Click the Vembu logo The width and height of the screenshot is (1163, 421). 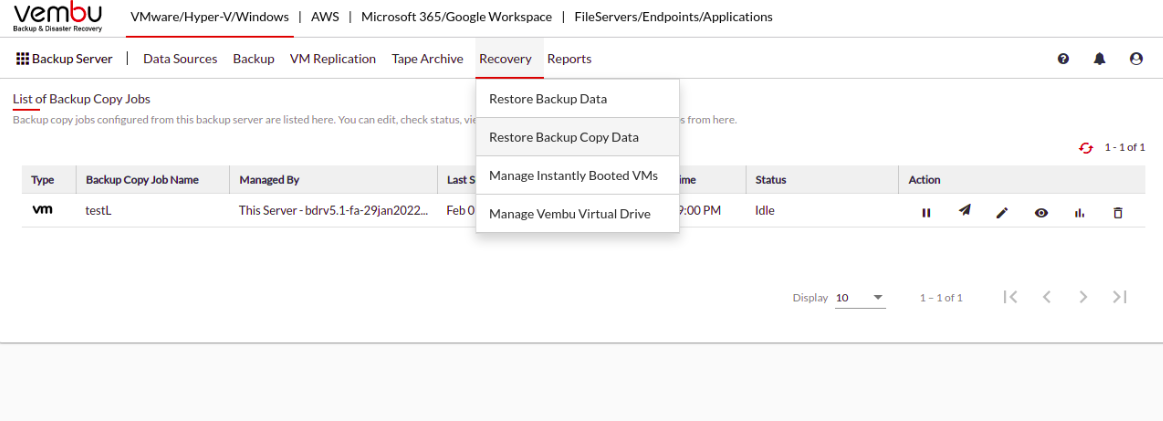[58, 18]
